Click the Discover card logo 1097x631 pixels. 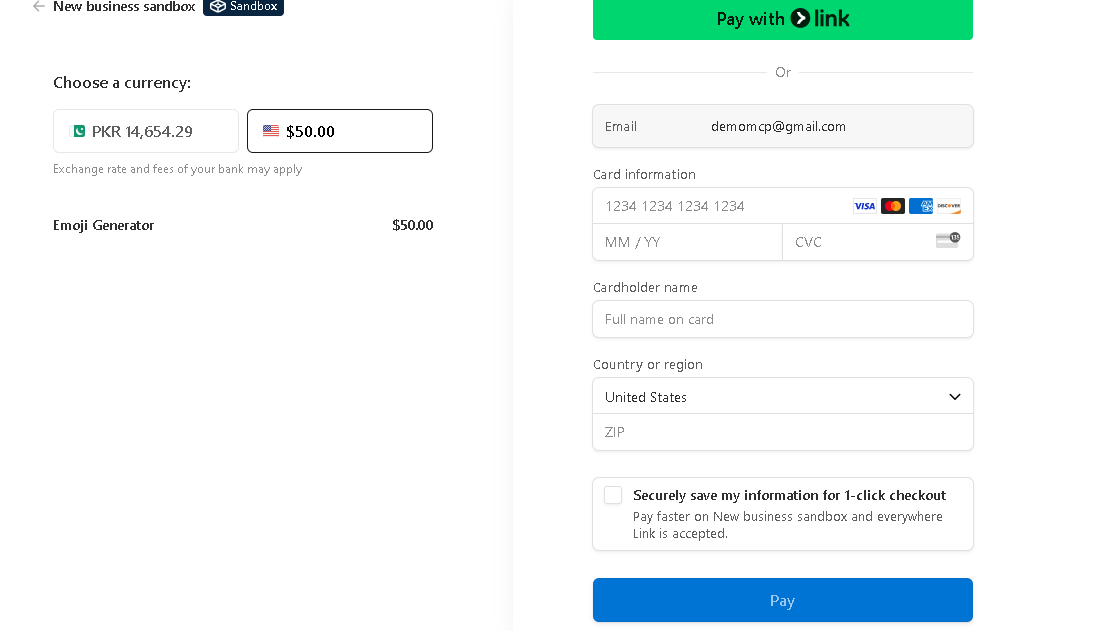click(949, 206)
